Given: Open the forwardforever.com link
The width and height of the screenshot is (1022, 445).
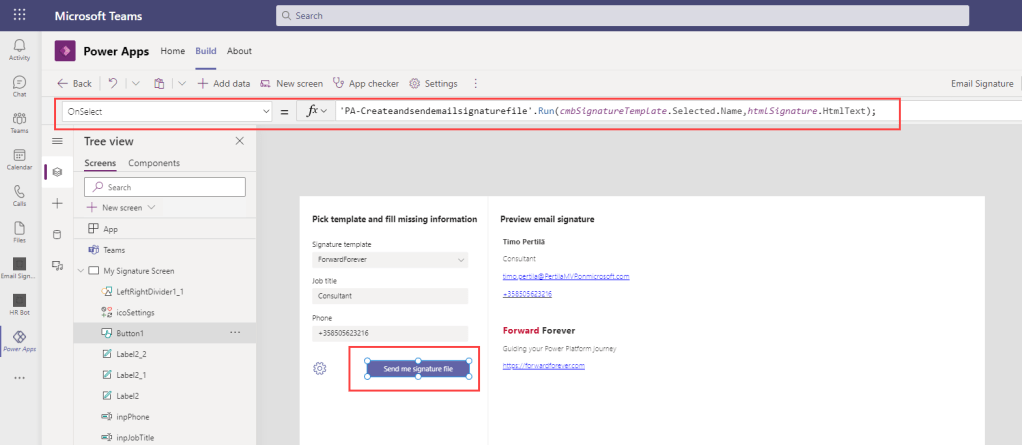Looking at the screenshot, I should [x=543, y=366].
